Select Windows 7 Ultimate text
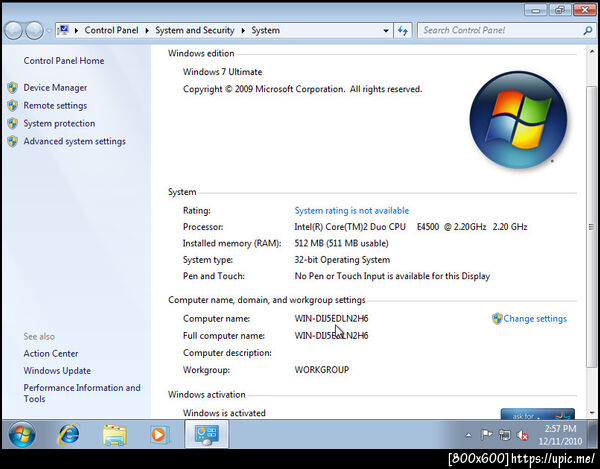 click(222, 72)
